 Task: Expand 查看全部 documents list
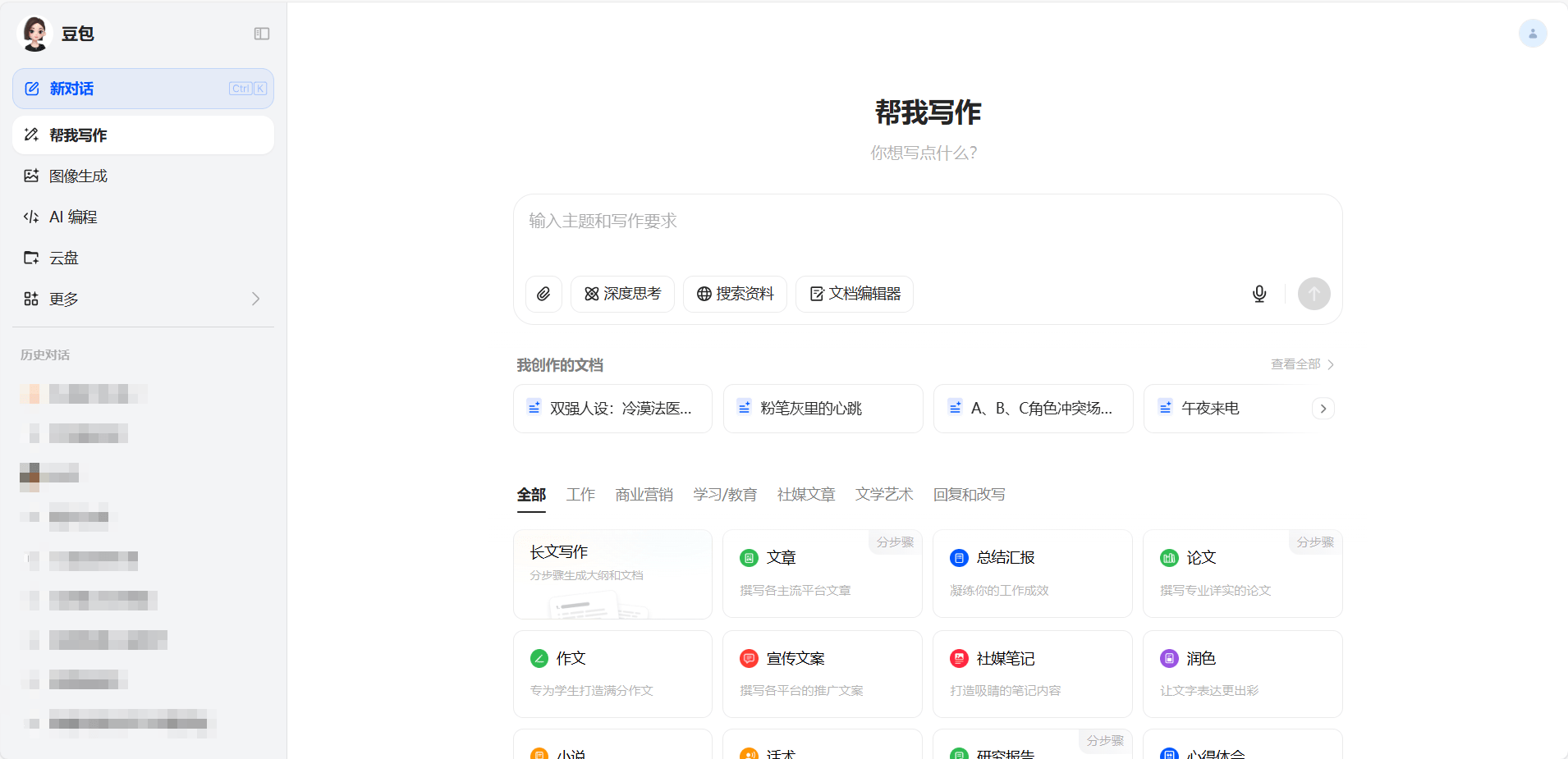tap(1302, 364)
